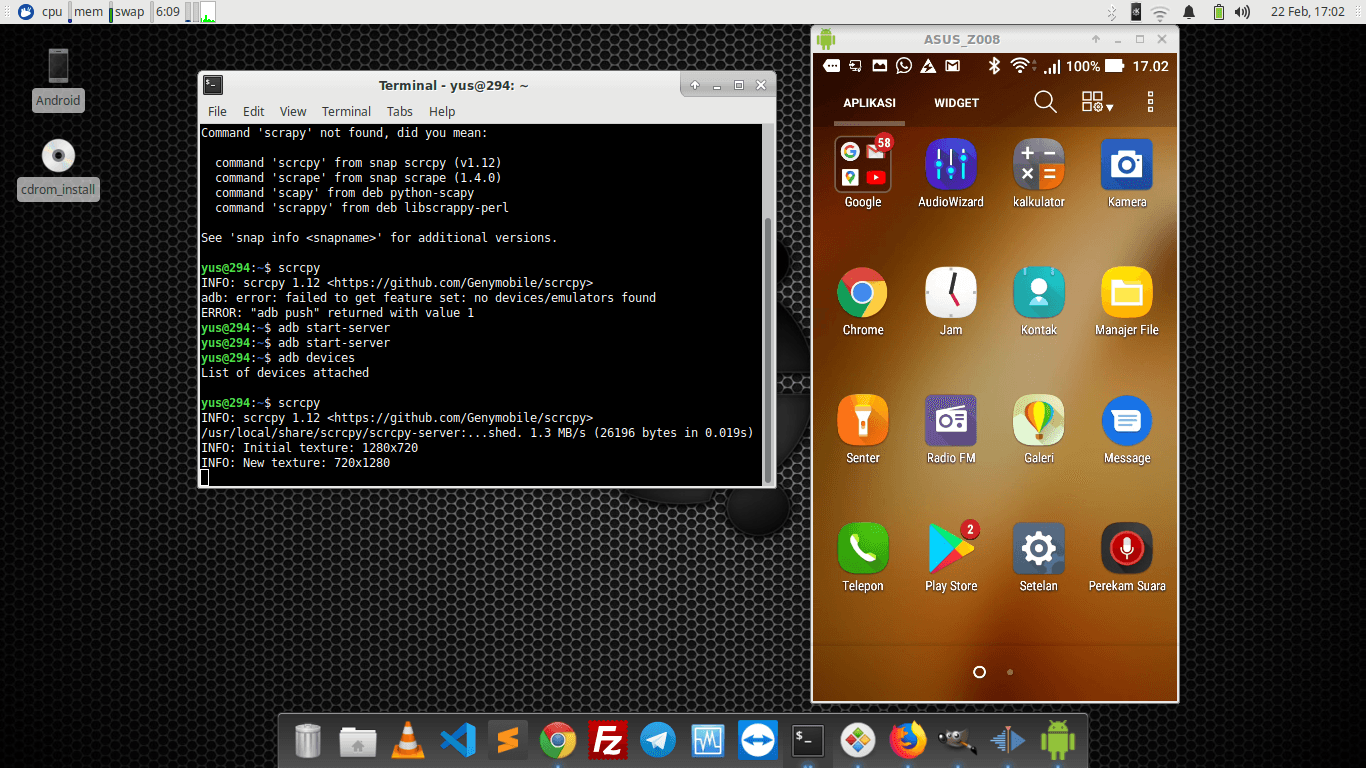Image resolution: width=1366 pixels, height=768 pixels.
Task: Switch to the WIDGET tab
Action: (956, 102)
